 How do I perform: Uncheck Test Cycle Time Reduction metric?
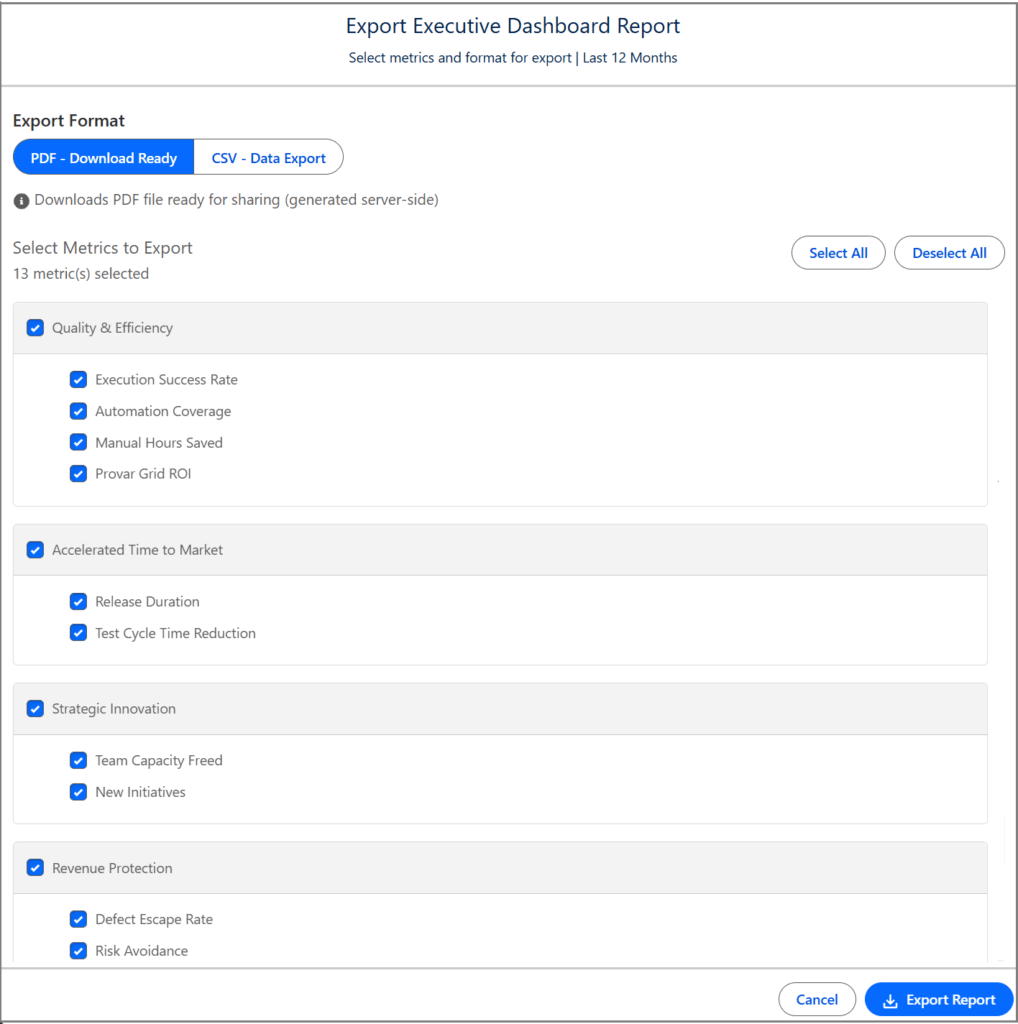(78, 633)
